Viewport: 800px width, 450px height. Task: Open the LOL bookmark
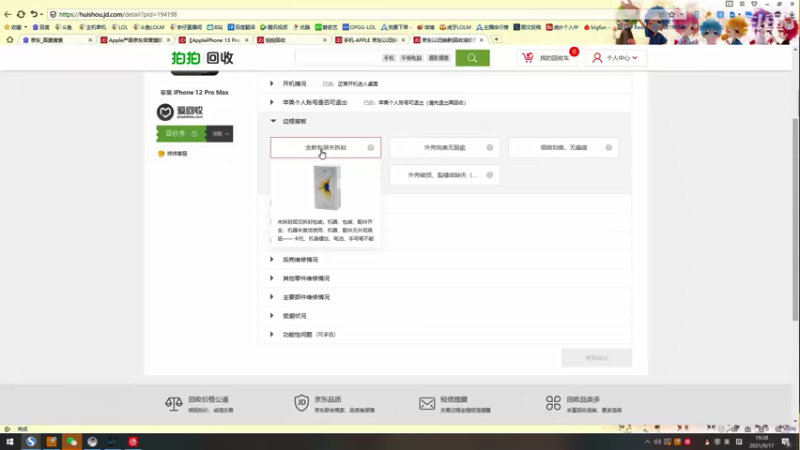tap(120, 27)
